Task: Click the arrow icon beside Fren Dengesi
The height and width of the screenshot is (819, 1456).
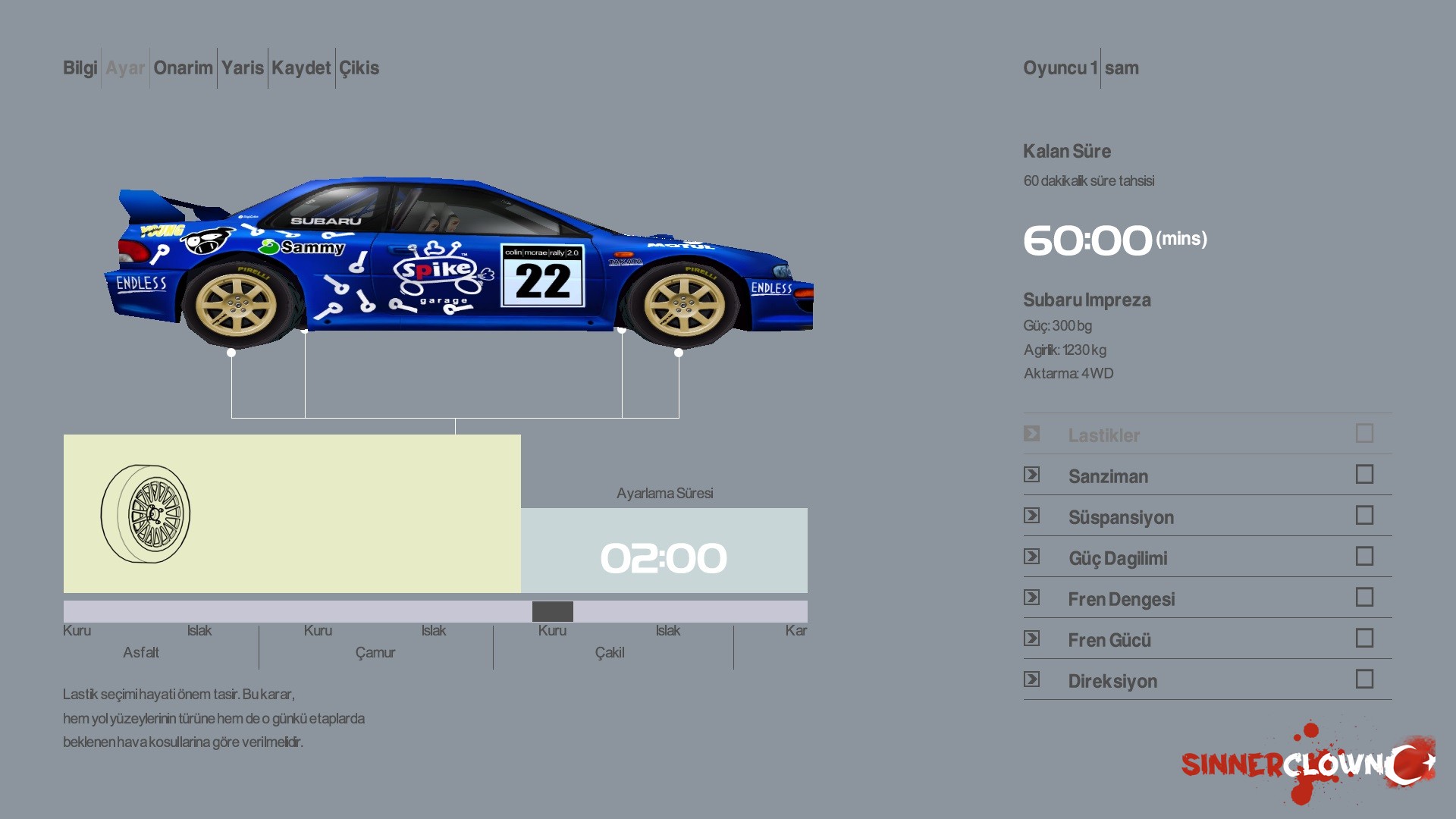Action: [x=1031, y=598]
